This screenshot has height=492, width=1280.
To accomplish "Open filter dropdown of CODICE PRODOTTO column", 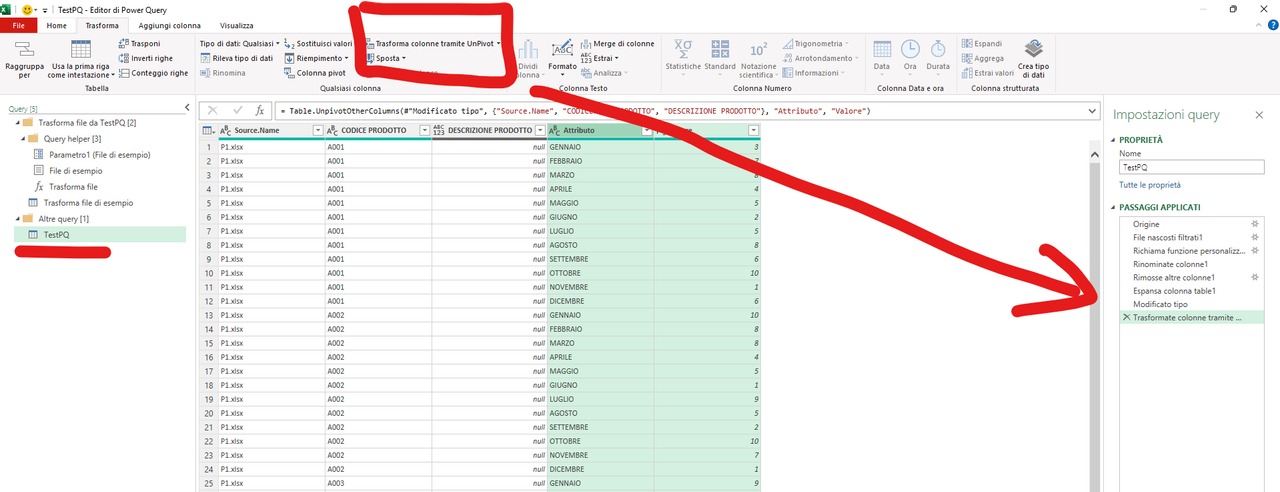I will 425,131.
